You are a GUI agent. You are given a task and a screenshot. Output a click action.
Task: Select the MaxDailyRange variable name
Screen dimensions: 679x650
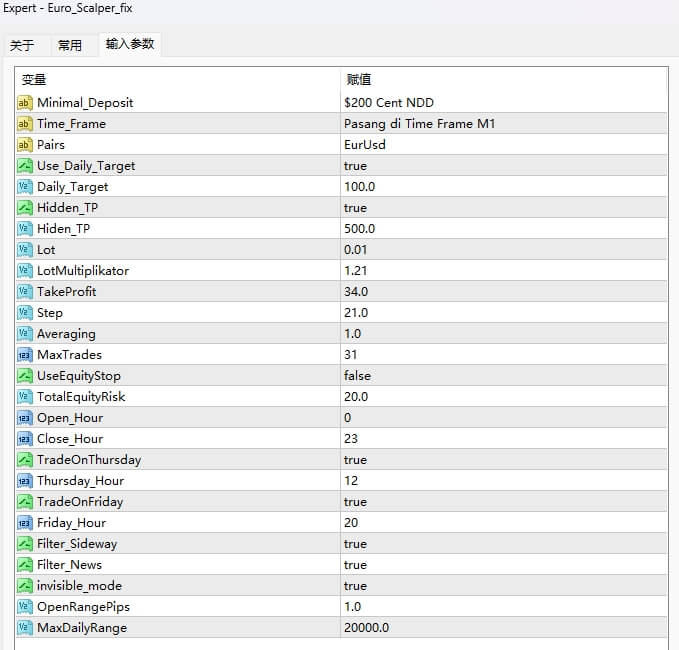pos(82,628)
